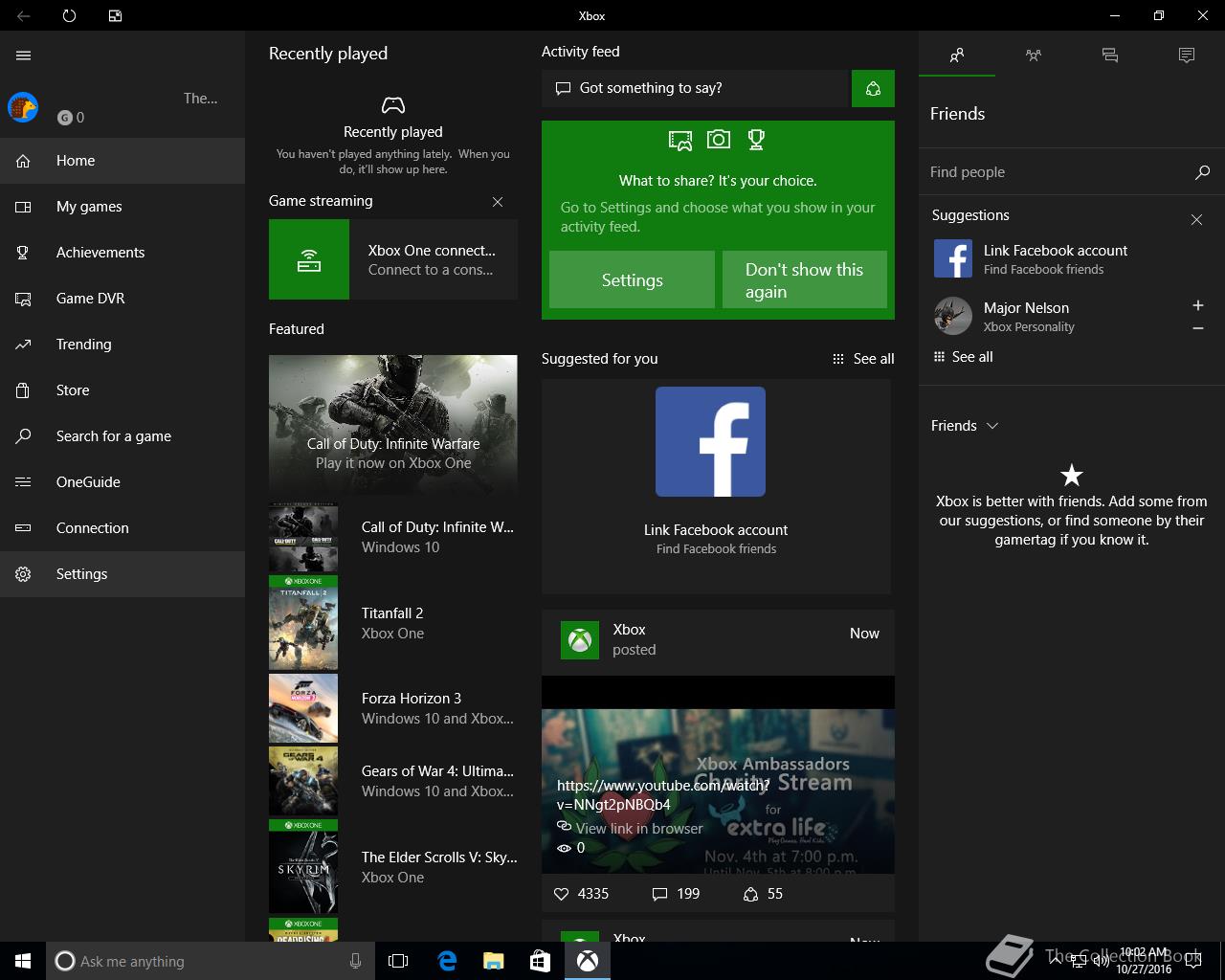Open Settings in sidebar
Screen dimensions: 1225x980
pos(122,574)
